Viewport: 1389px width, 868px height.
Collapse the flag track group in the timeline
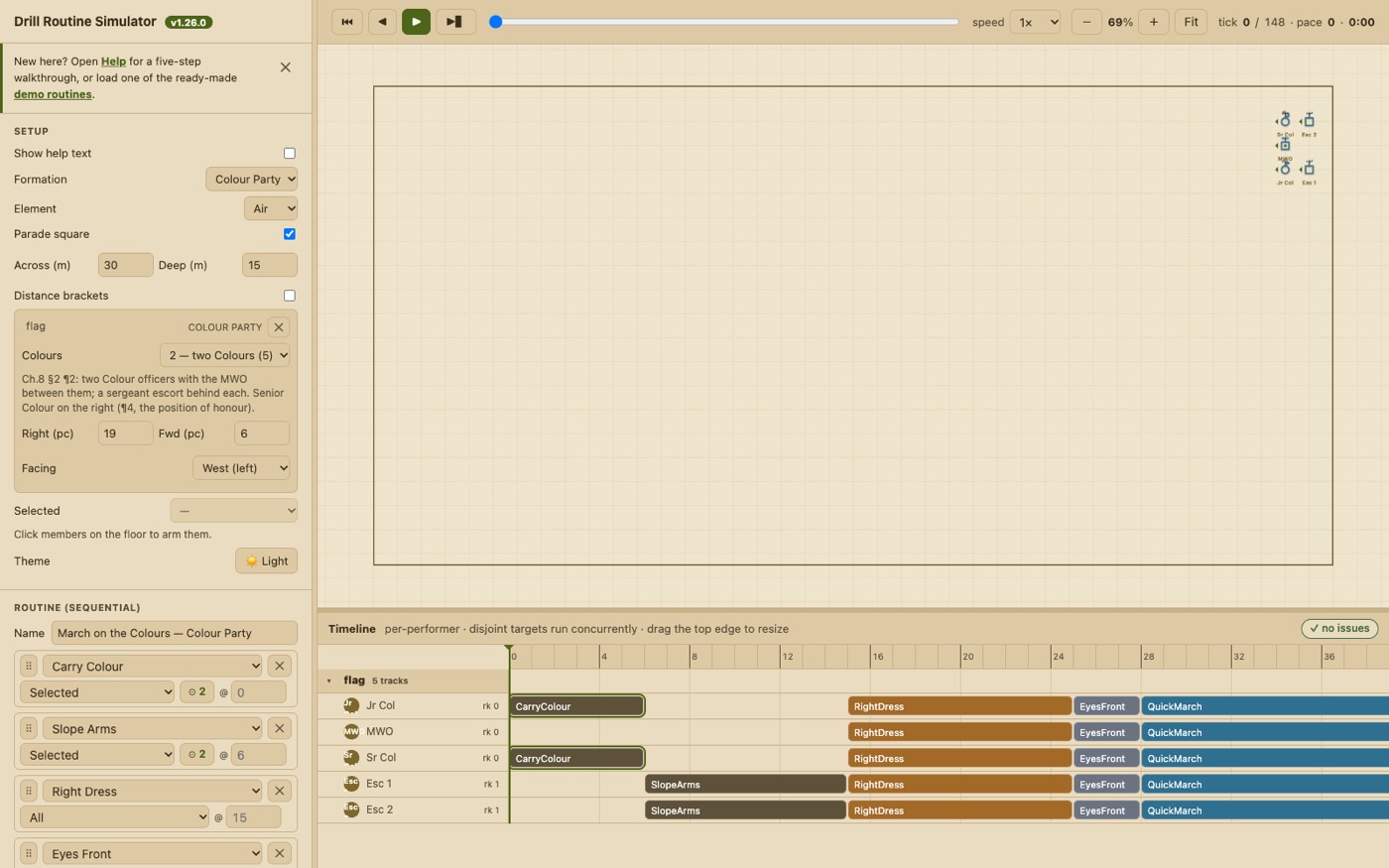[329, 681]
